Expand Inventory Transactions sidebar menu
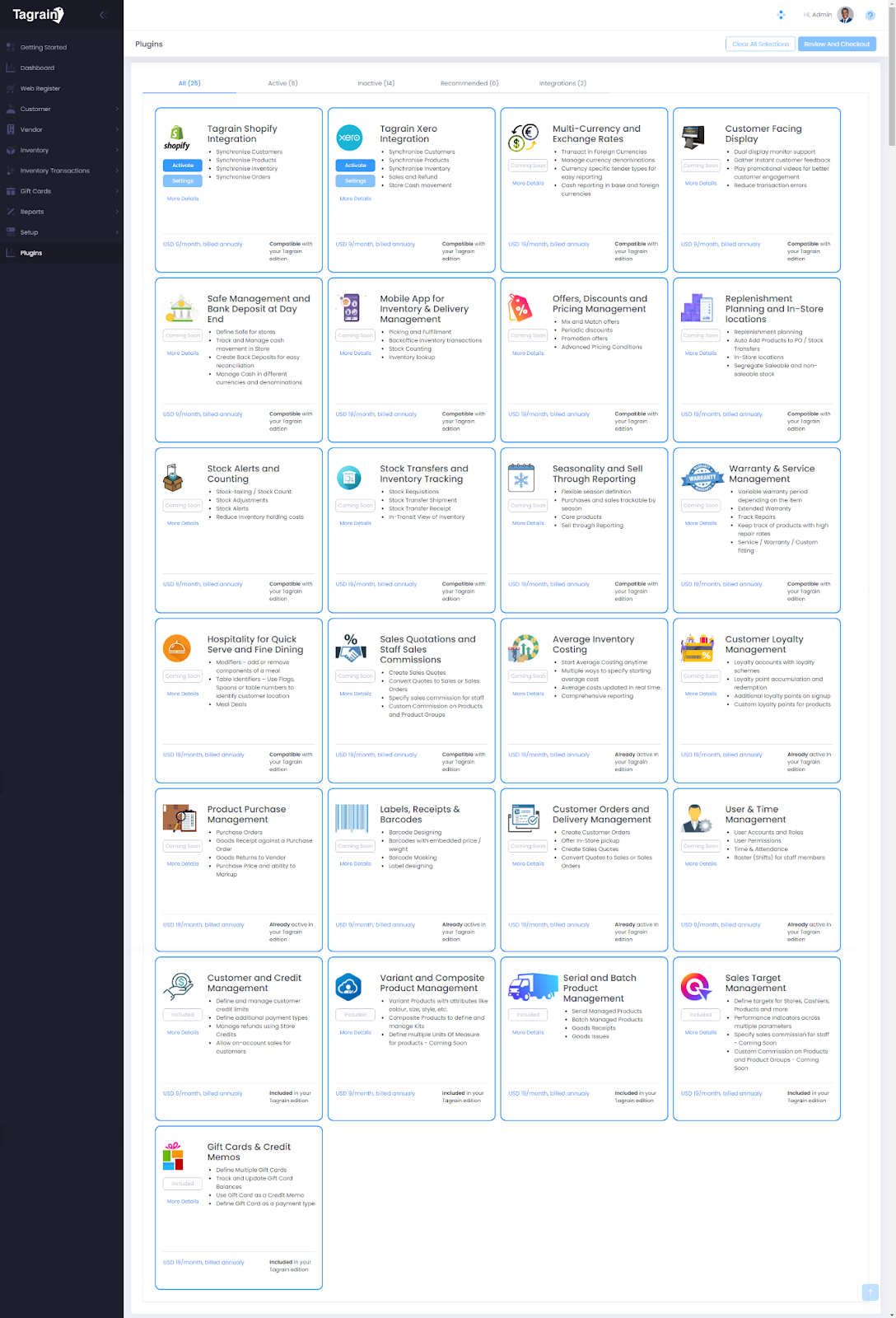 click(x=62, y=171)
